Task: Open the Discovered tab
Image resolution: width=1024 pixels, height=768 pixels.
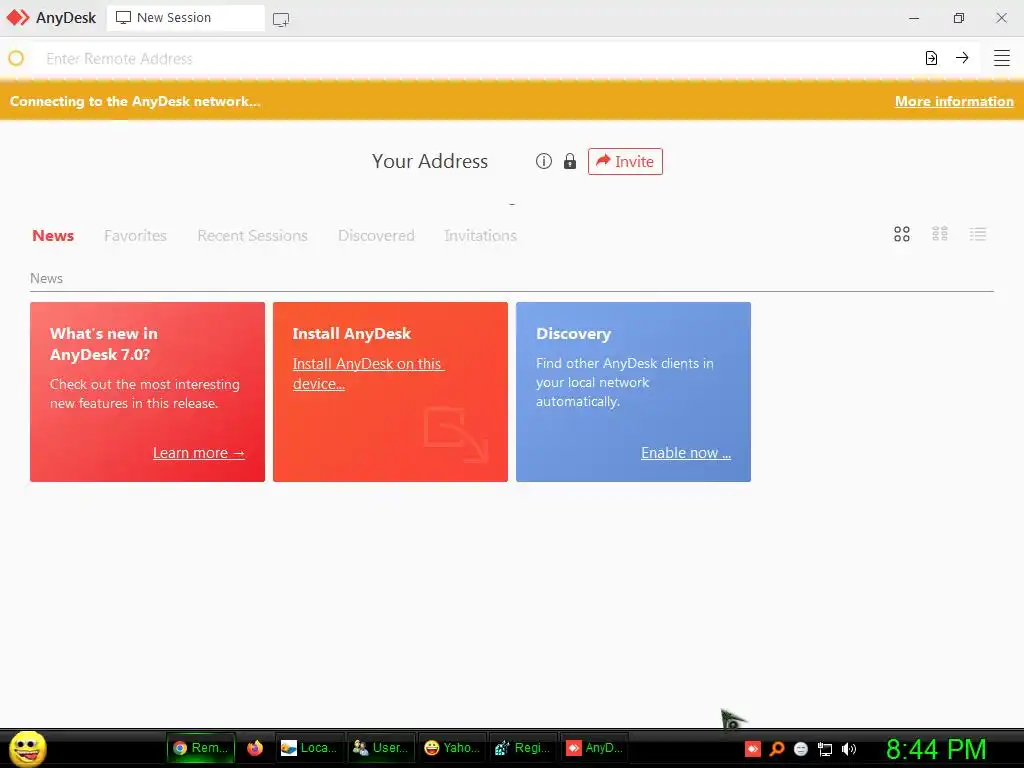Action: click(376, 236)
